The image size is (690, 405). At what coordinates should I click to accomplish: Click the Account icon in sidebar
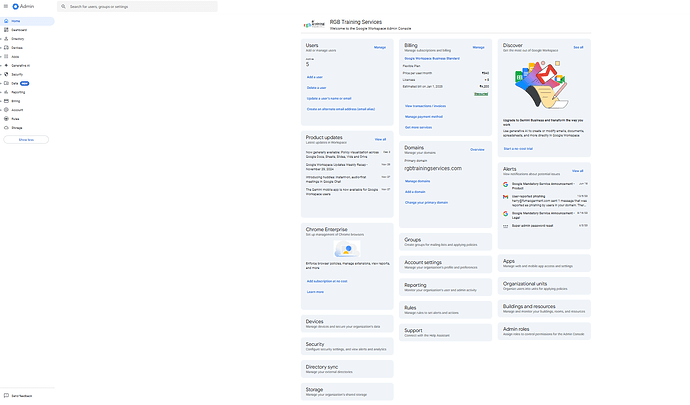click(6, 110)
